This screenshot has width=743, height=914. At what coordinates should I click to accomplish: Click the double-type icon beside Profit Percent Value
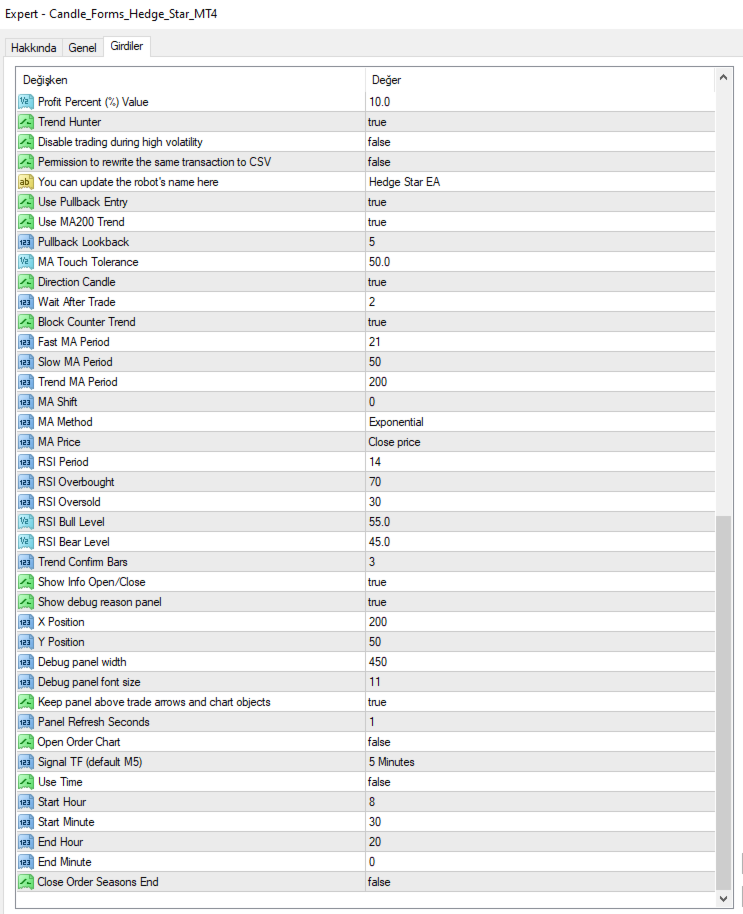pos(26,102)
